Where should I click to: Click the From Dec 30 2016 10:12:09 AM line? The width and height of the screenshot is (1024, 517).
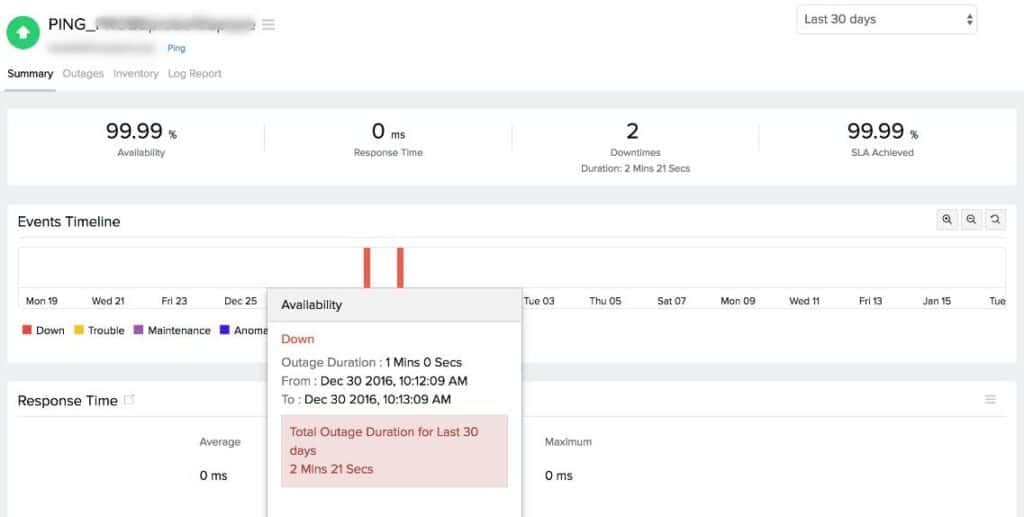pos(374,381)
